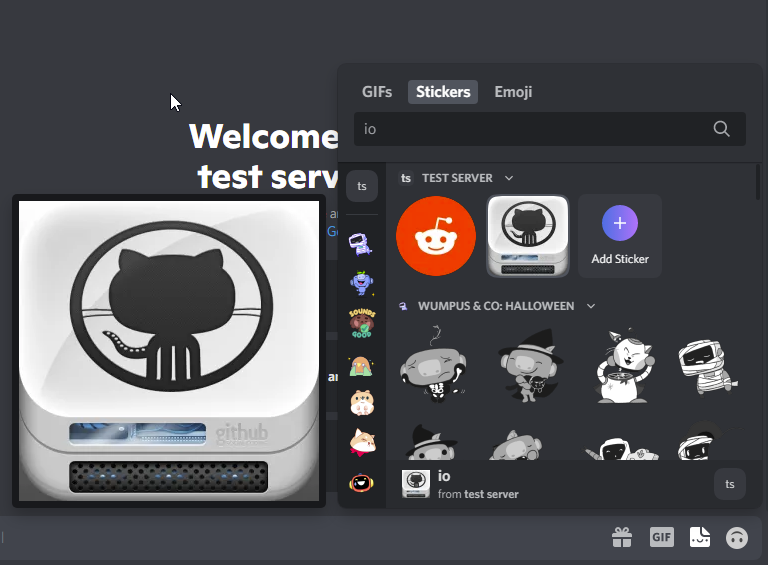Image resolution: width=768 pixels, height=565 pixels.
Task: Toggle the sticker picker icon in chat bar
Action: click(x=699, y=538)
